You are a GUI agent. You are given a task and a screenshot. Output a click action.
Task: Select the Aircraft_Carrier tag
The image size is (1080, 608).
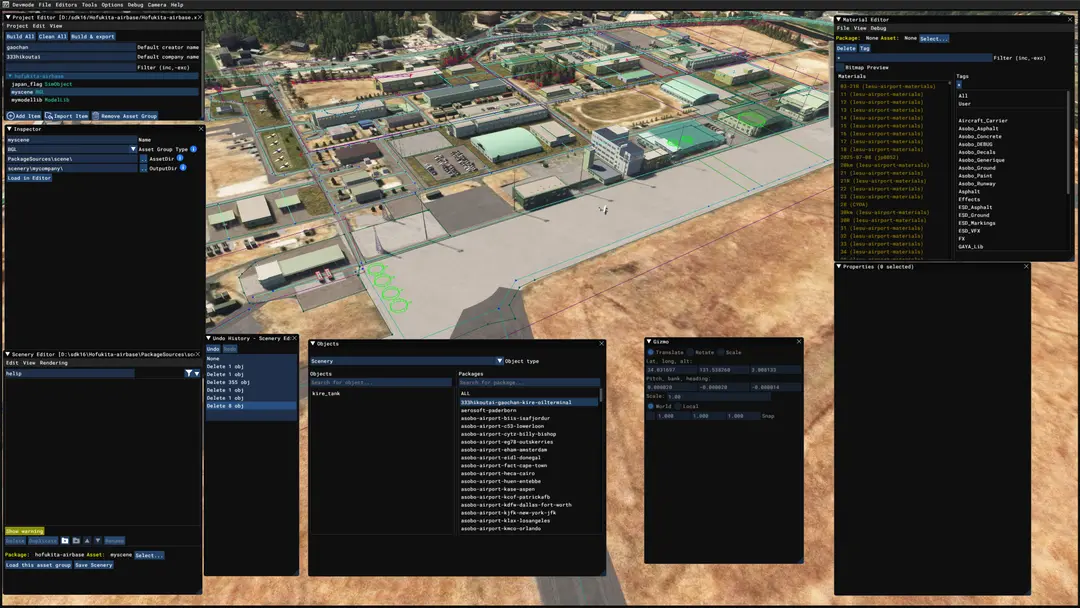[983, 120]
